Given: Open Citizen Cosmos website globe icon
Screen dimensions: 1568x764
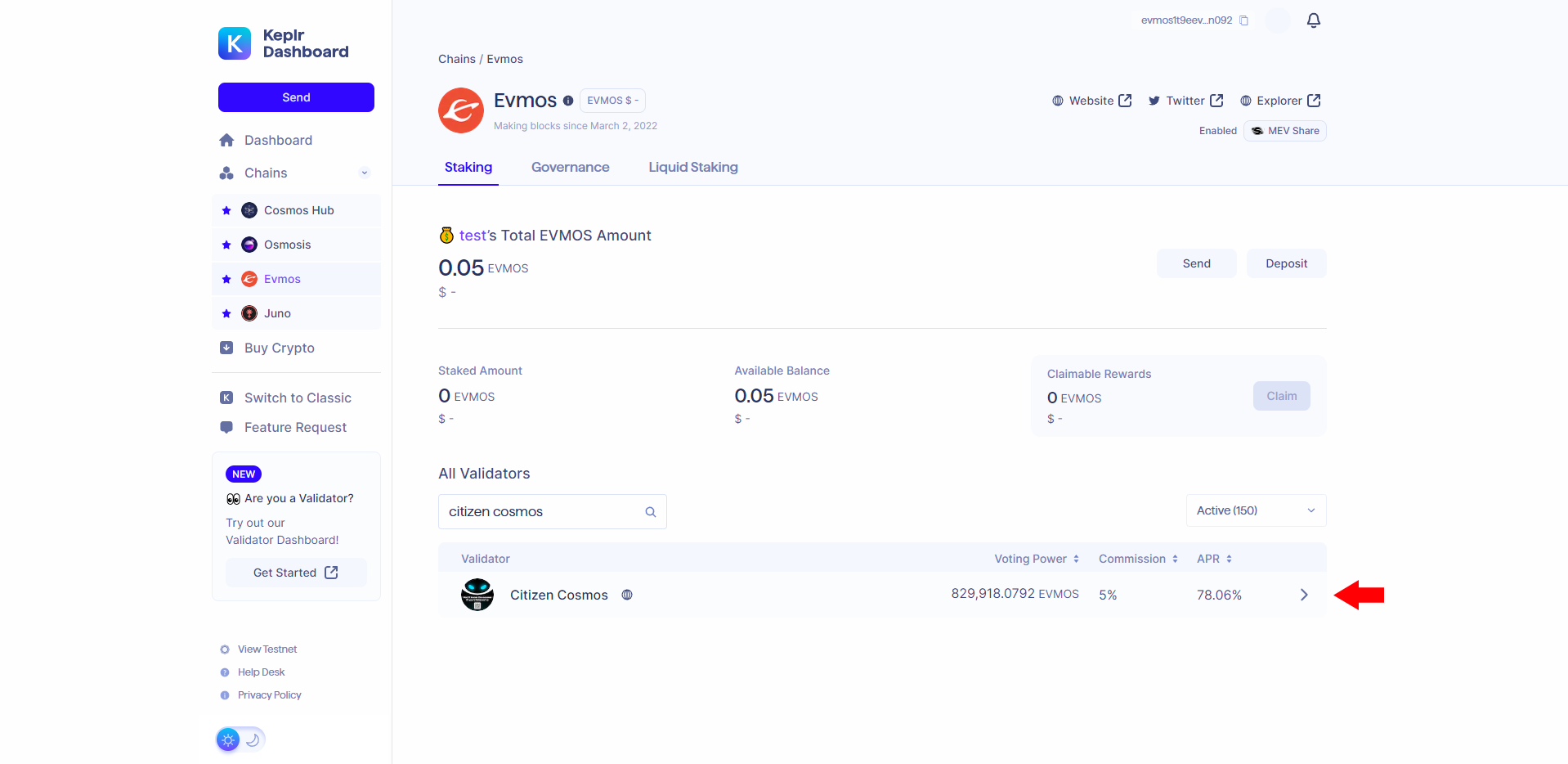Looking at the screenshot, I should [627, 595].
